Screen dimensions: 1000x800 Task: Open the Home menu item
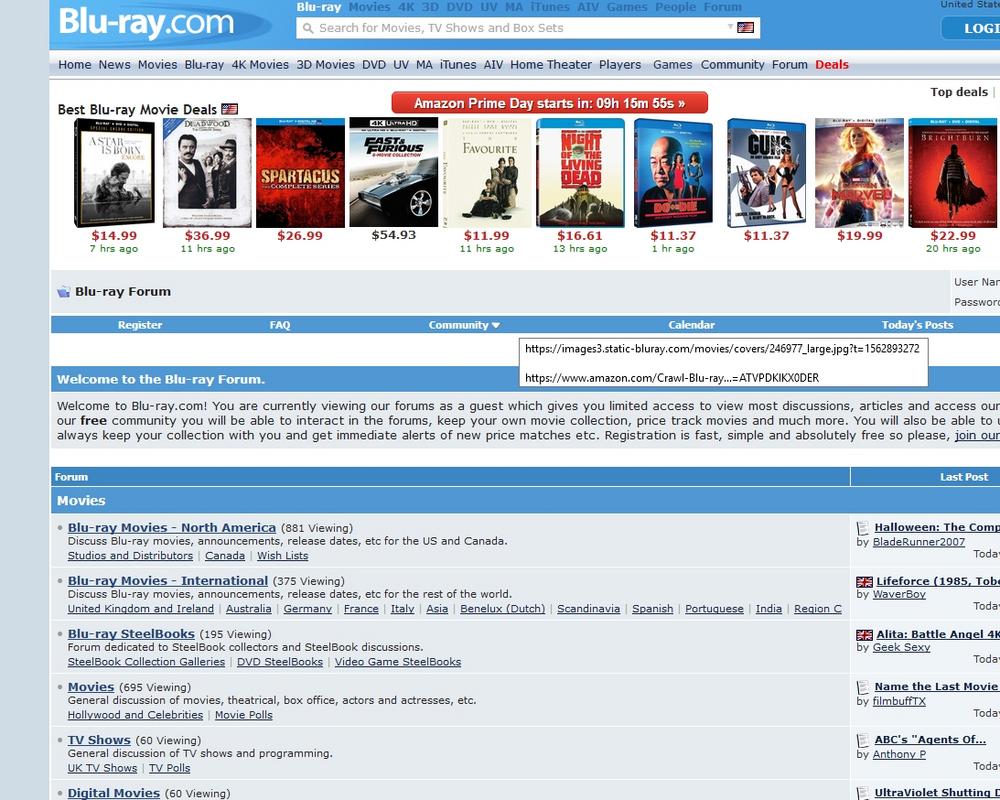pyautogui.click(x=75, y=64)
